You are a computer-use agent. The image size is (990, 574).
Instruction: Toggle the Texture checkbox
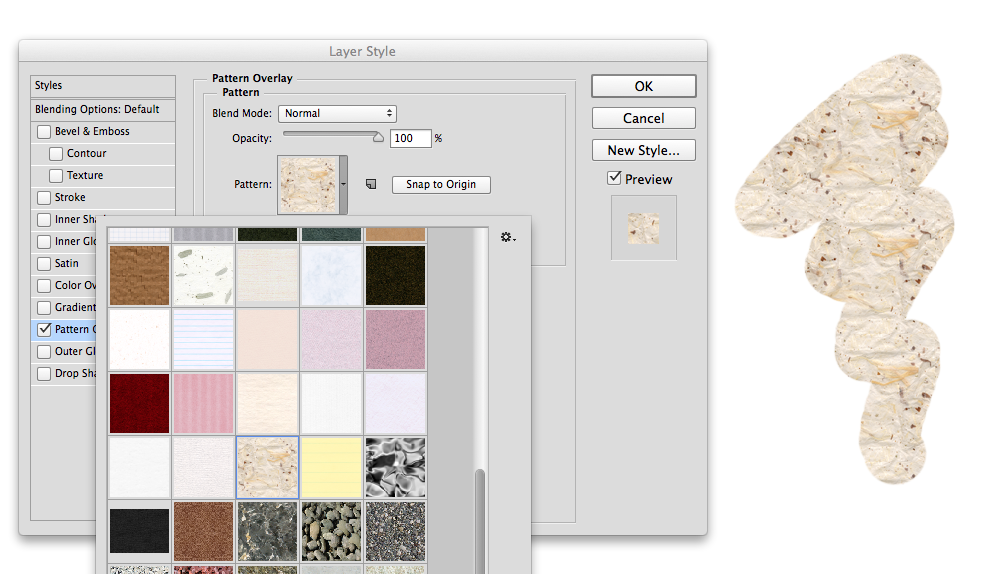pyautogui.click(x=56, y=176)
